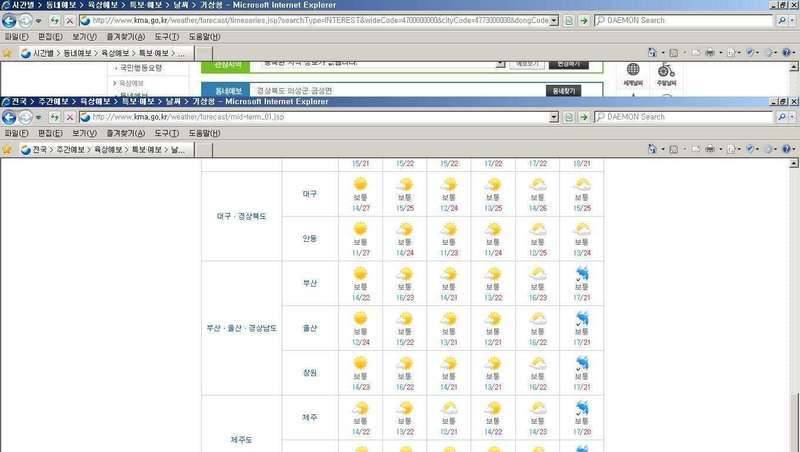Stop loading in the 주간예보 window
800x452 pixels.
pyautogui.click(x=70, y=117)
